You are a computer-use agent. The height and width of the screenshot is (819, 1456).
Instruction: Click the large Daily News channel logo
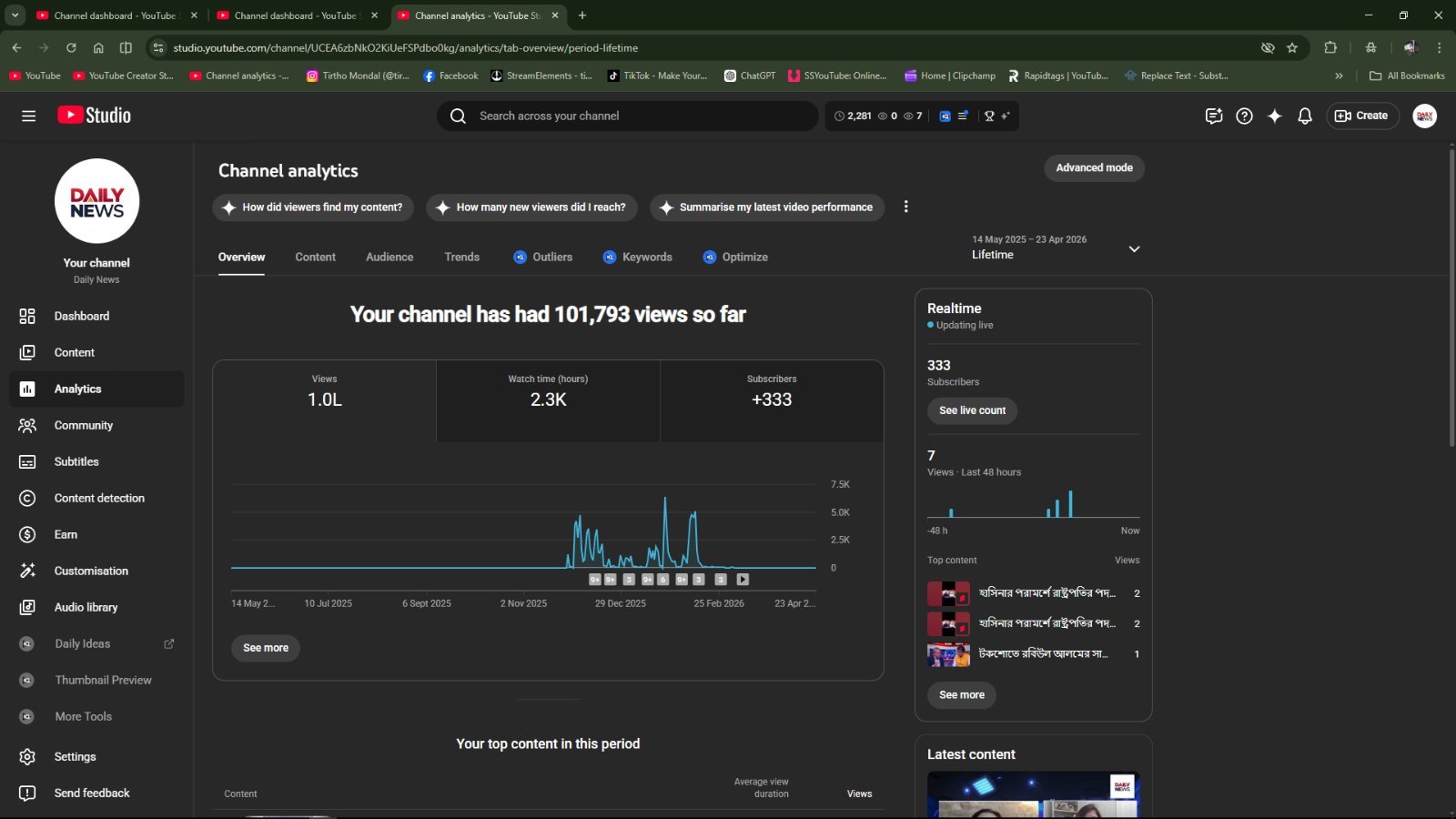click(x=96, y=201)
